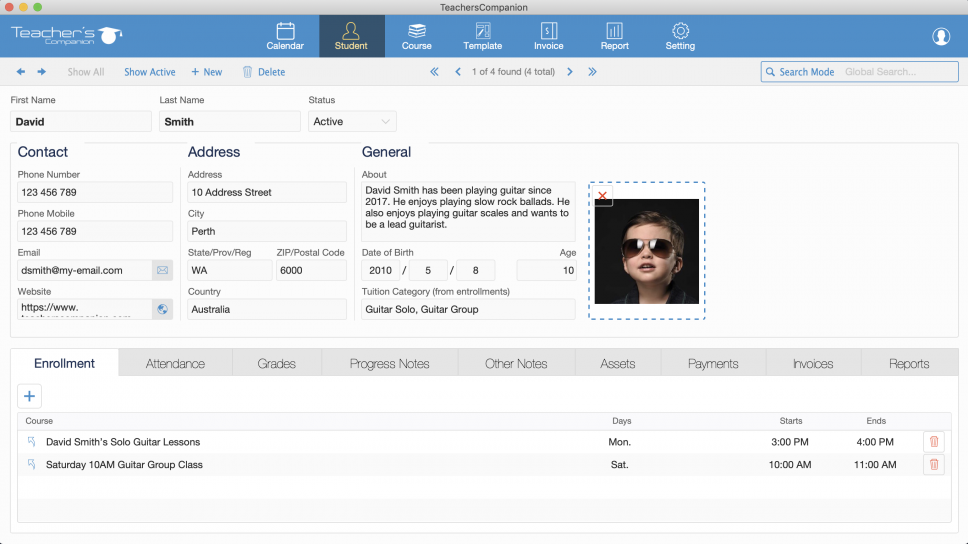Switch to the Reports tab

click(909, 364)
